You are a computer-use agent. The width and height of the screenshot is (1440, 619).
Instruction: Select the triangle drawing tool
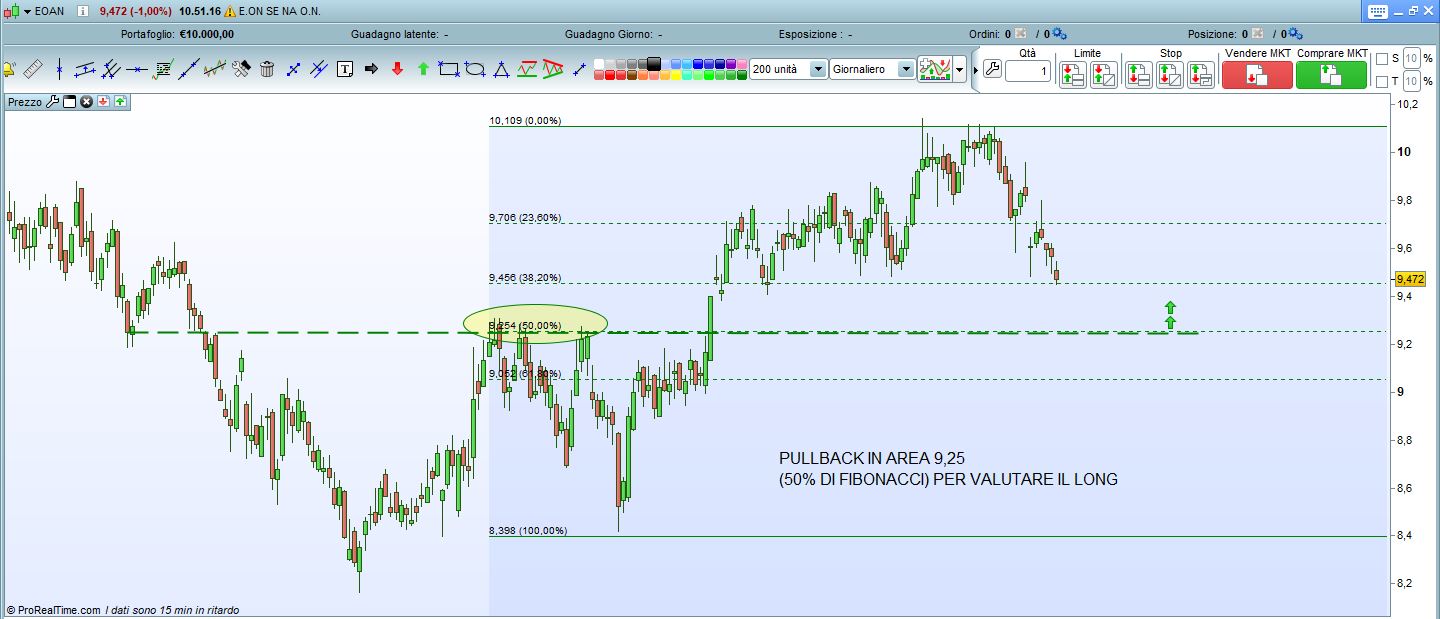(x=501, y=69)
